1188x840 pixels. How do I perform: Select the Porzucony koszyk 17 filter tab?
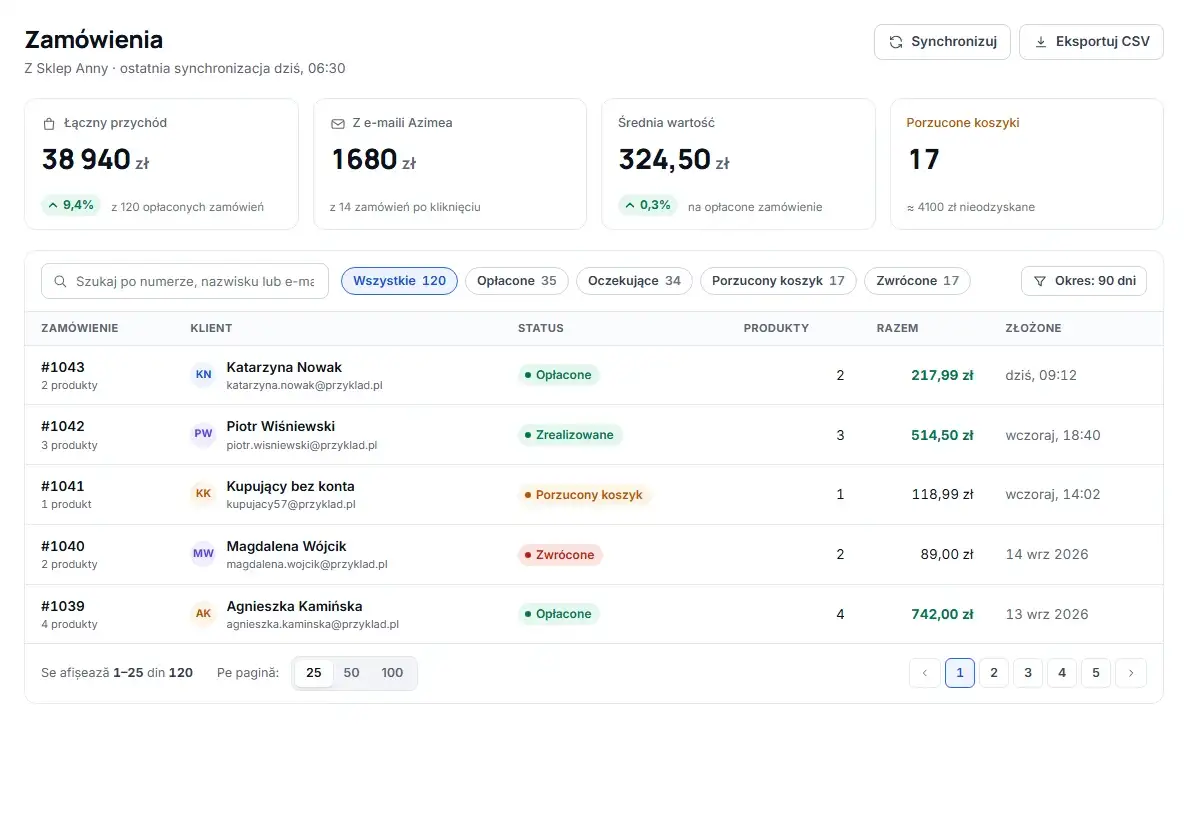(x=778, y=281)
